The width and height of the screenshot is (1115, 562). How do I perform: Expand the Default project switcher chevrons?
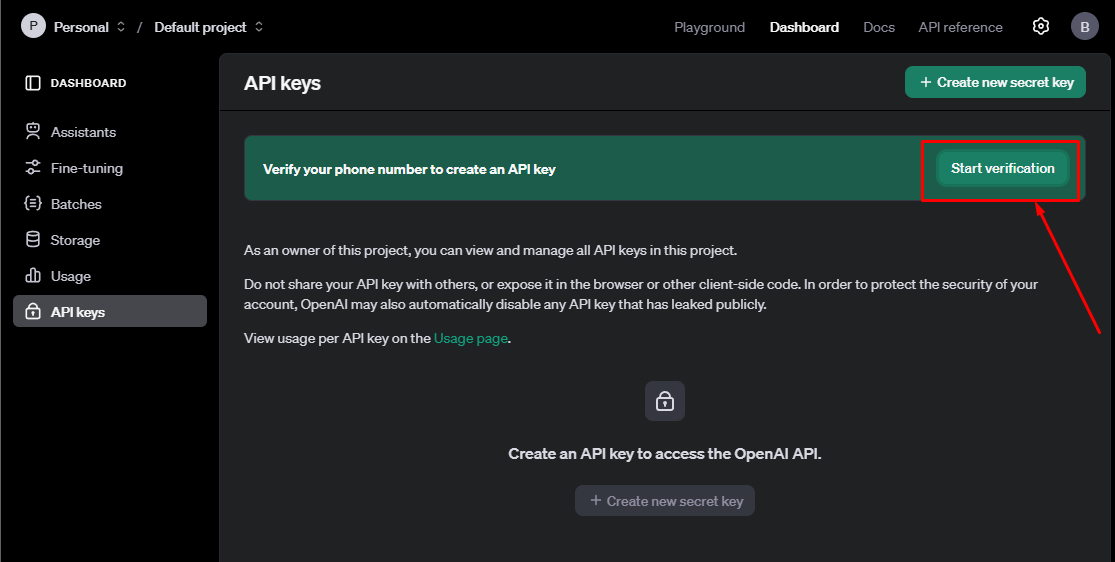point(259,26)
